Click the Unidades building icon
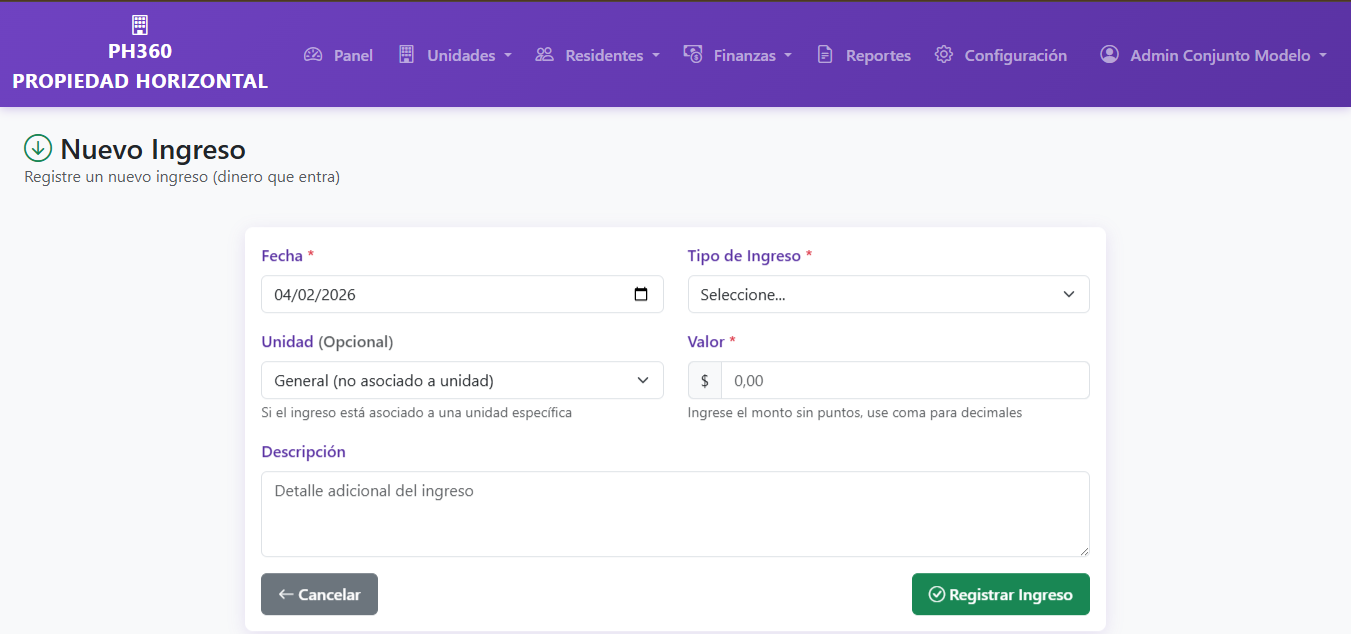Screen dimensions: 1351x634 406,55
